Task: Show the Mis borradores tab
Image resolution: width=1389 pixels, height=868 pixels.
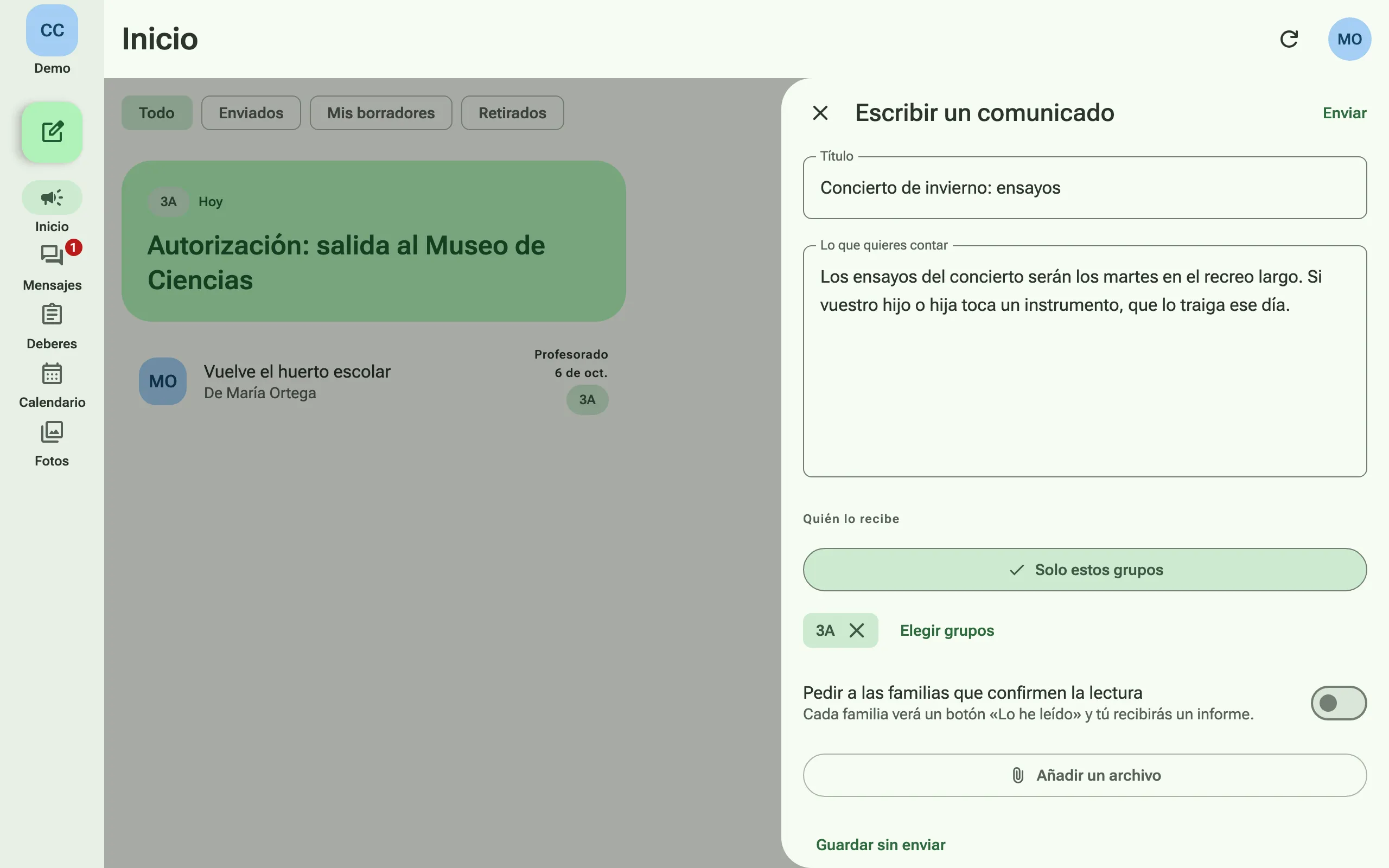Action: pos(381,113)
